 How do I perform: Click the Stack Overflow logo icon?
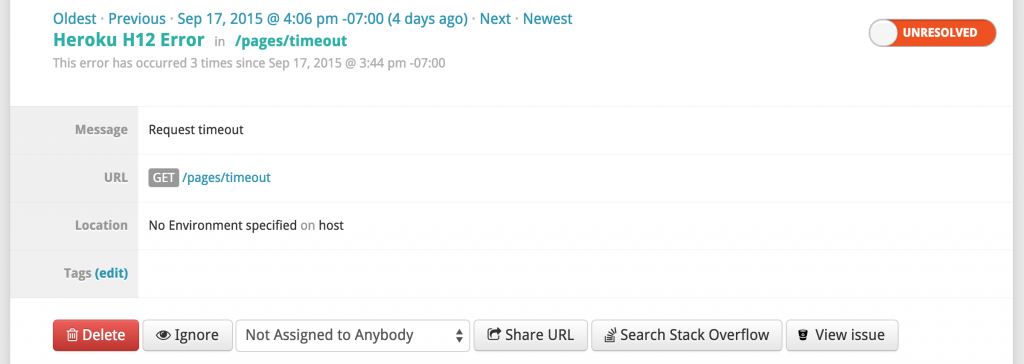[610, 336]
